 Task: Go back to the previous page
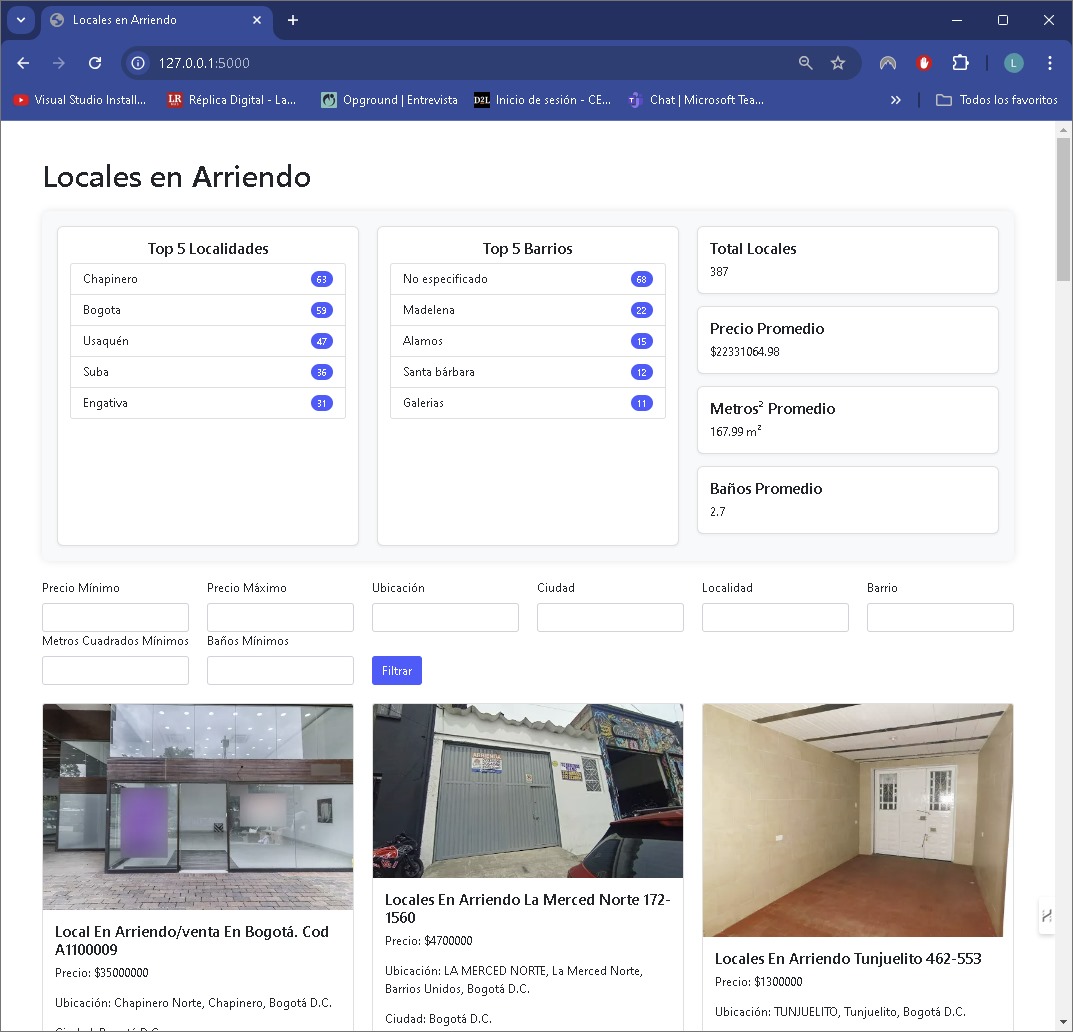point(23,63)
